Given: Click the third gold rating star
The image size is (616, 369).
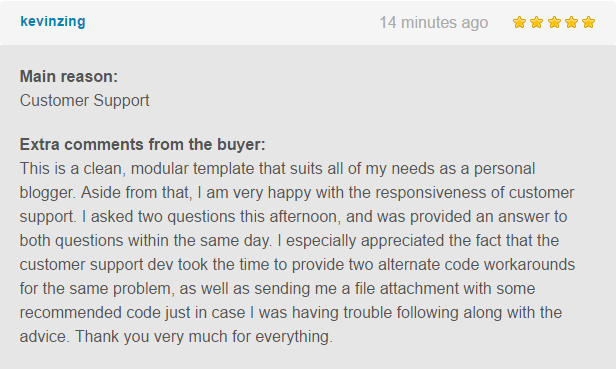Looking at the screenshot, I should pyautogui.click(x=554, y=22).
